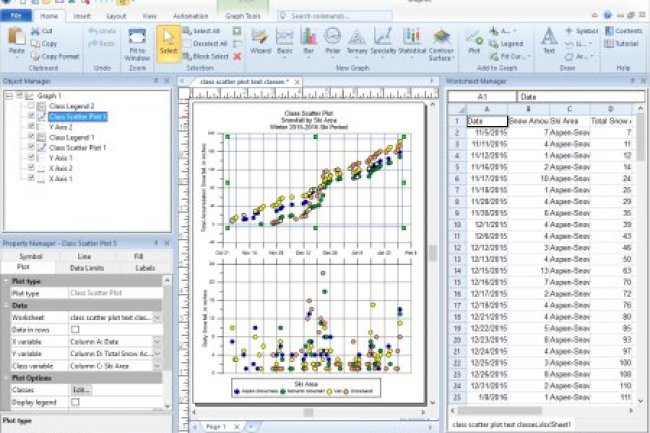Image resolution: width=650 pixels, height=433 pixels.
Task: Open Contour Surface graph types
Action: [x=441, y=44]
